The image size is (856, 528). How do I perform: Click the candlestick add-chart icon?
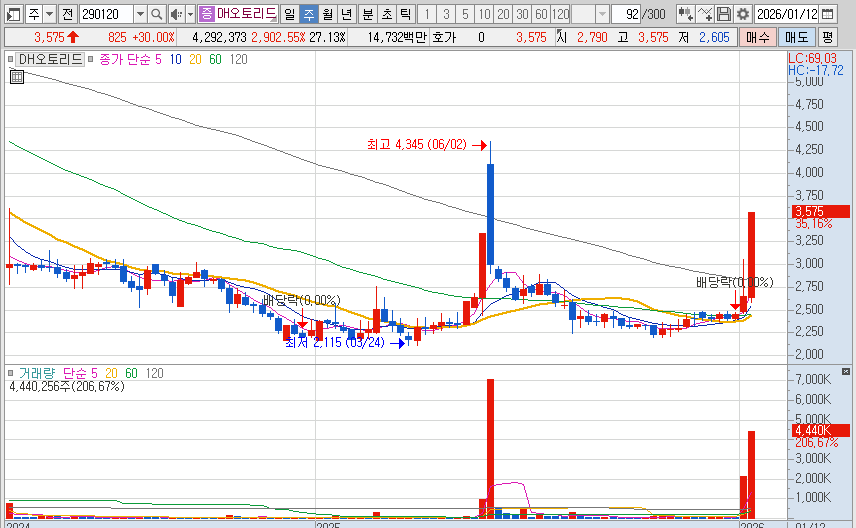click(x=685, y=14)
